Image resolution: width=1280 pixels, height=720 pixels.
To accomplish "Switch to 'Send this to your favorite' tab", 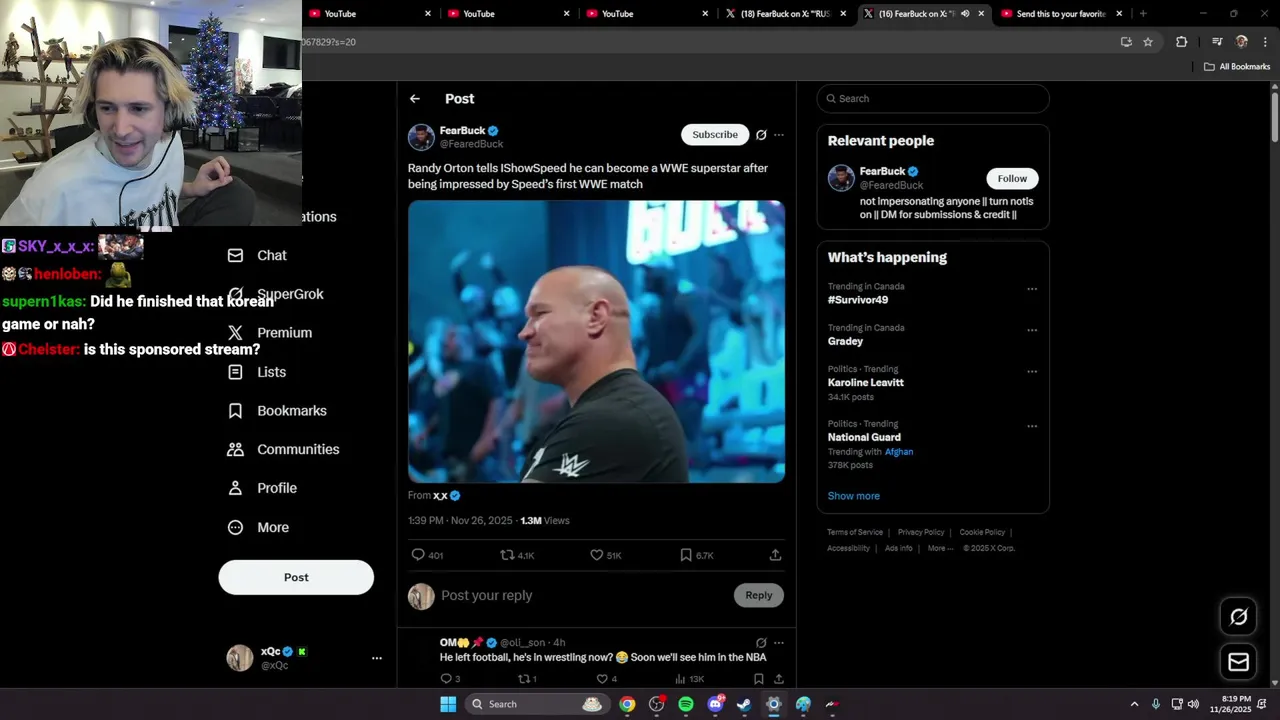I will point(1060,14).
